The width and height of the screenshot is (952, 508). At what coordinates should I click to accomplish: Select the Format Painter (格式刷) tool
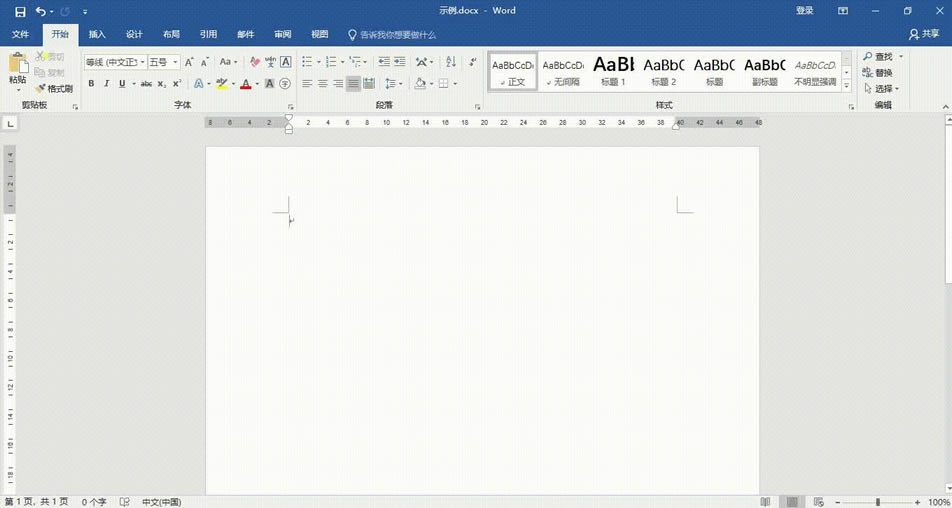click(53, 89)
